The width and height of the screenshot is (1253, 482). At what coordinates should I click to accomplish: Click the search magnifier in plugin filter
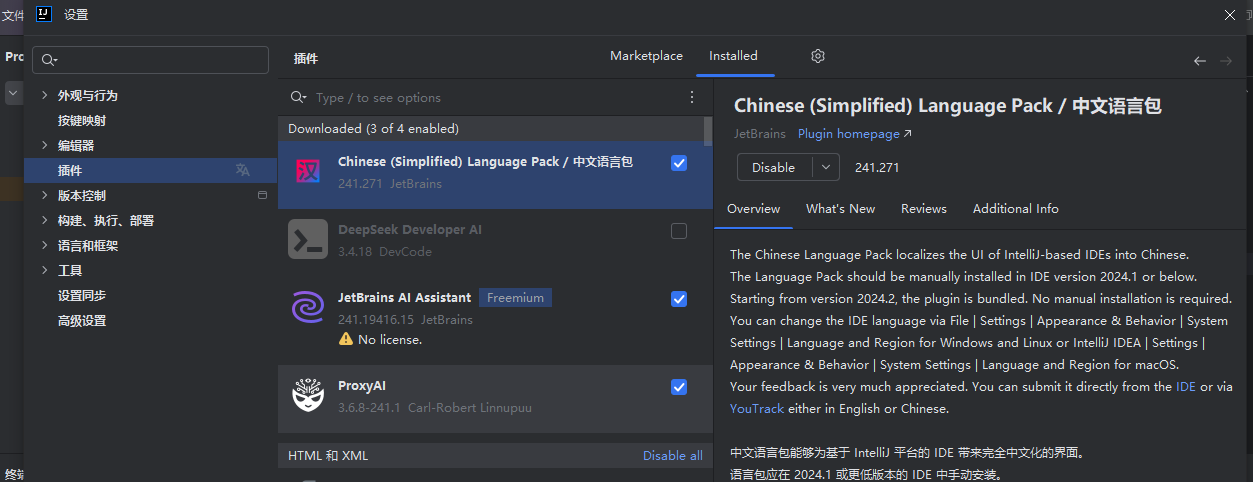pos(298,97)
